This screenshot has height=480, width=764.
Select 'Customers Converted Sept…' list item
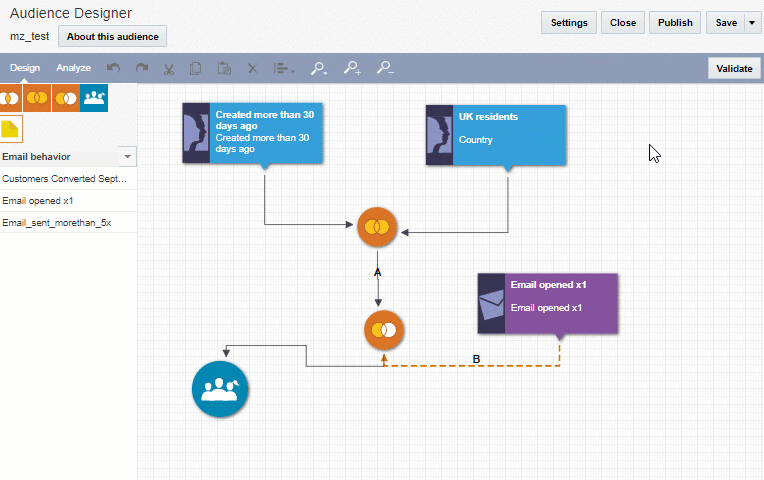click(x=68, y=179)
